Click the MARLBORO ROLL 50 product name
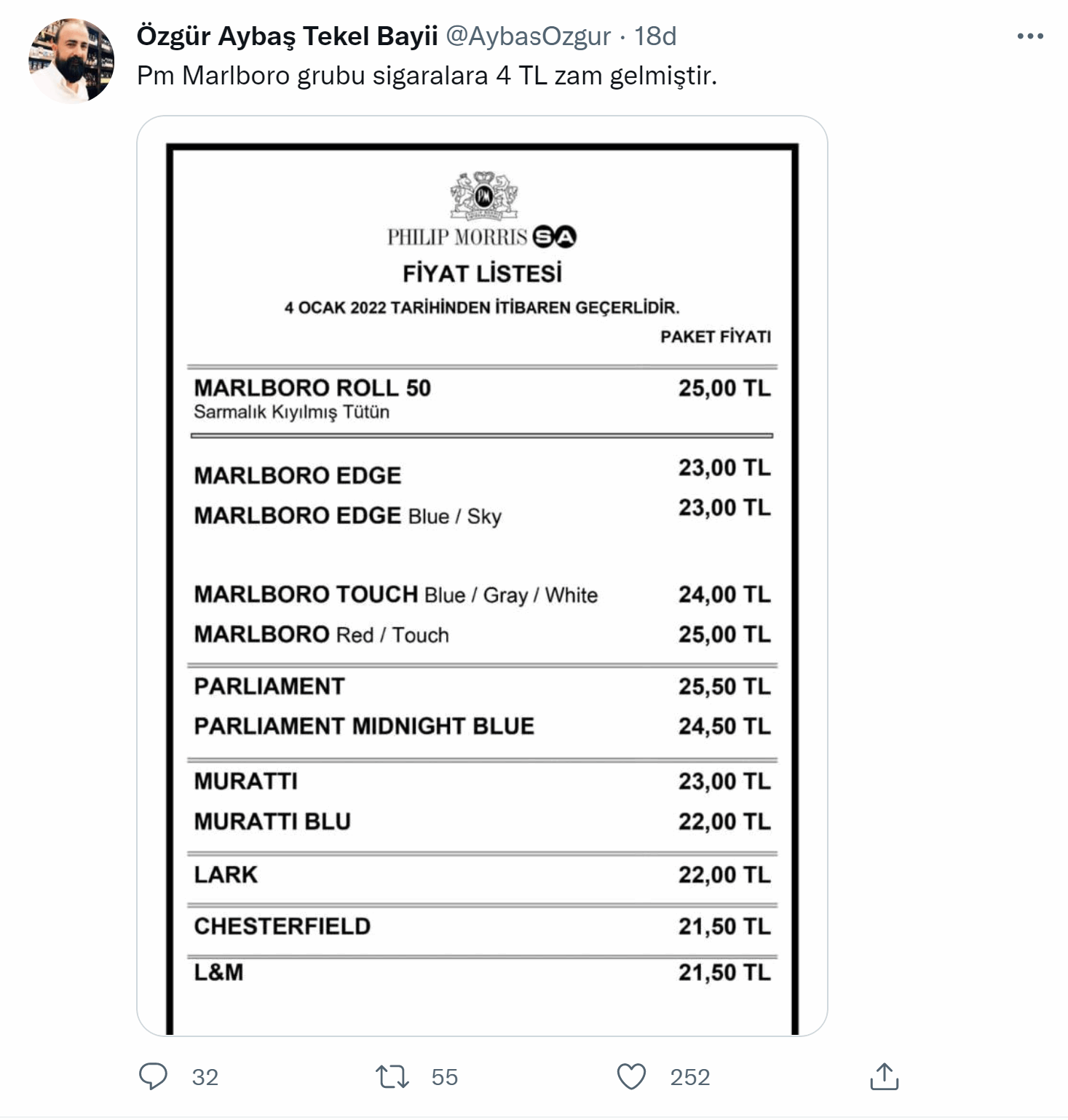The height and width of the screenshot is (1120, 1068). [312, 388]
